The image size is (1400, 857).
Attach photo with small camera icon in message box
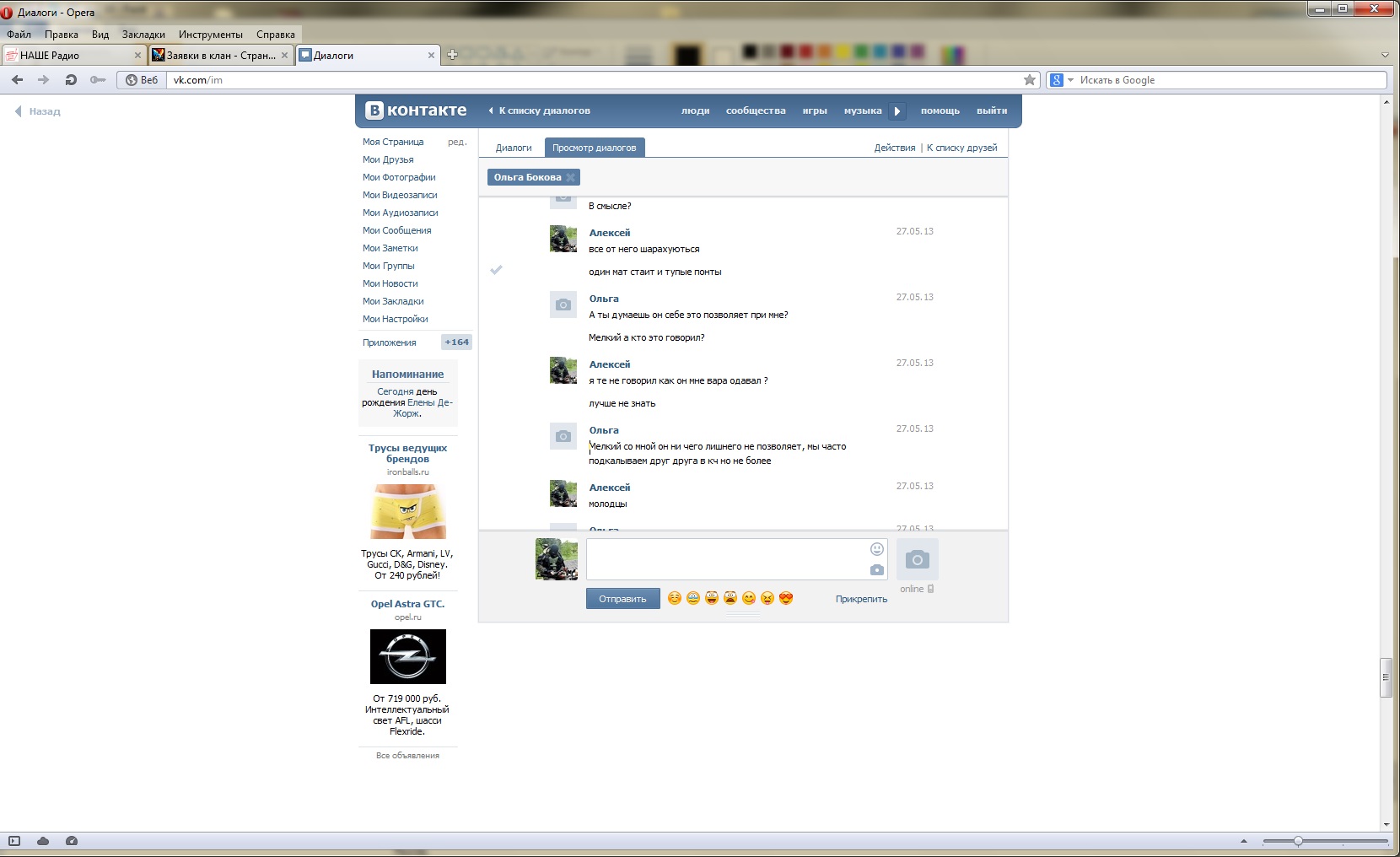877,570
